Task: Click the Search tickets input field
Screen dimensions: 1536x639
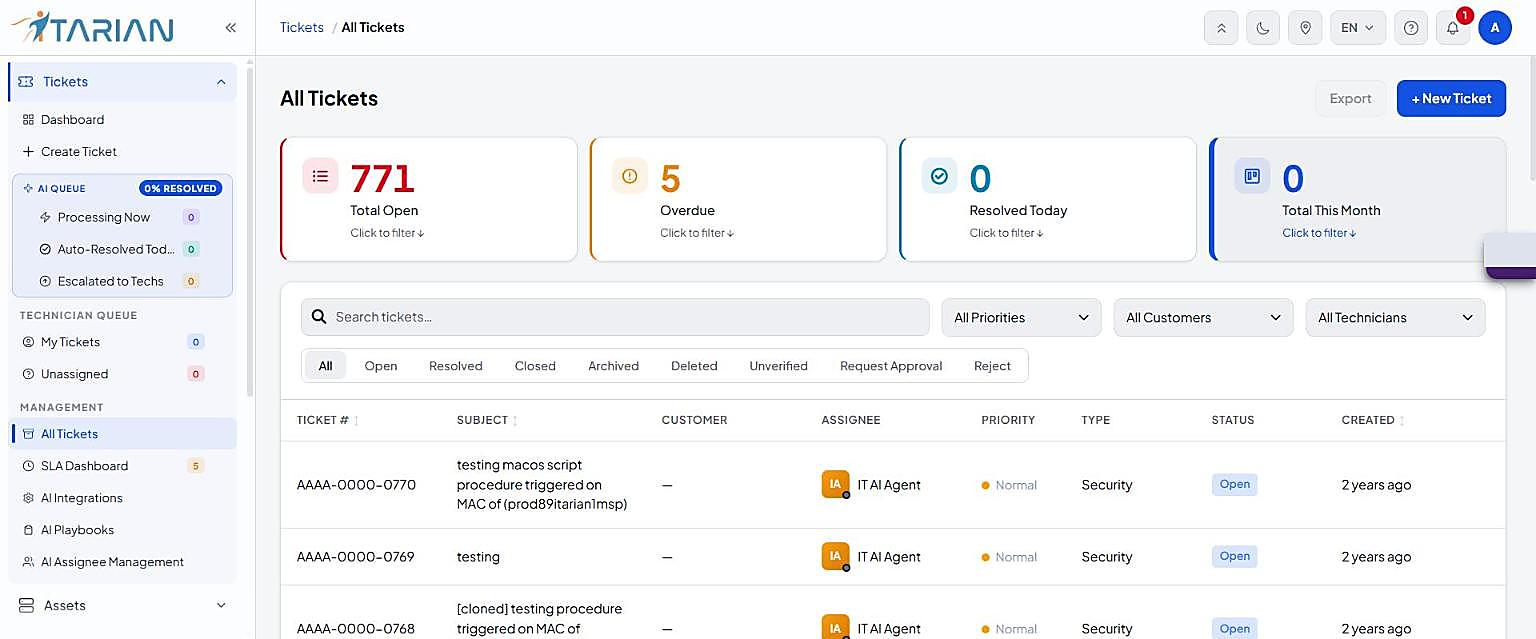Action: (615, 317)
